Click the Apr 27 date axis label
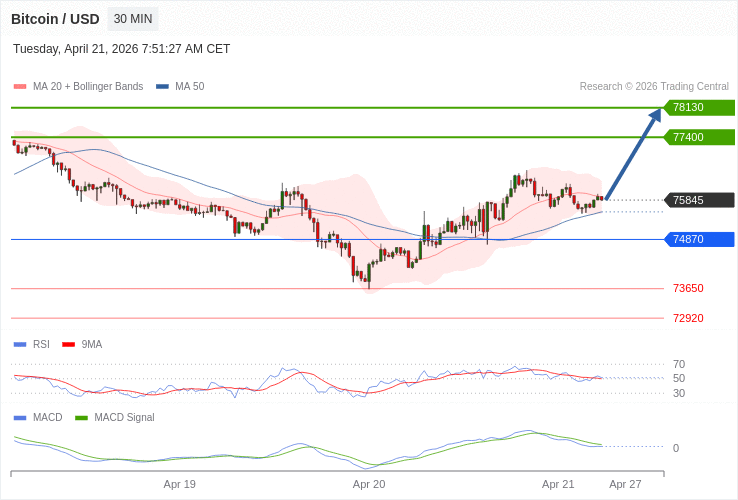 pos(625,484)
